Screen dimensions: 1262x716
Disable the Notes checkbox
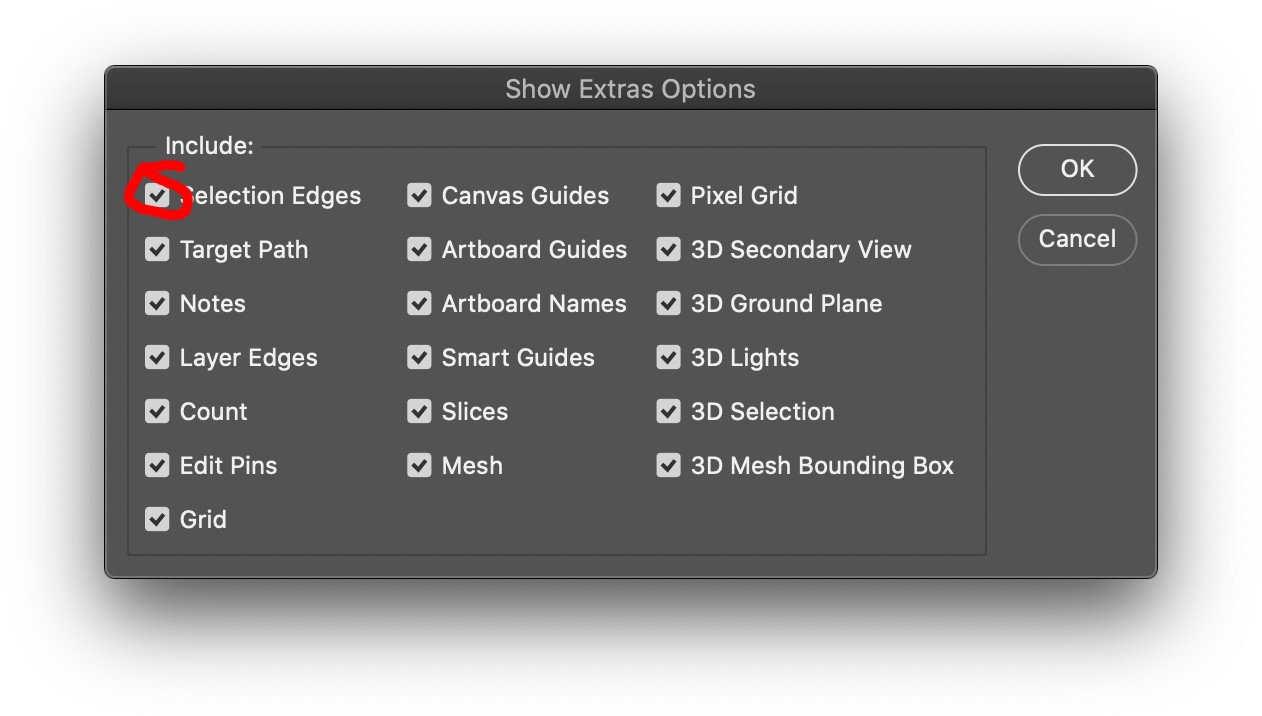pos(157,303)
